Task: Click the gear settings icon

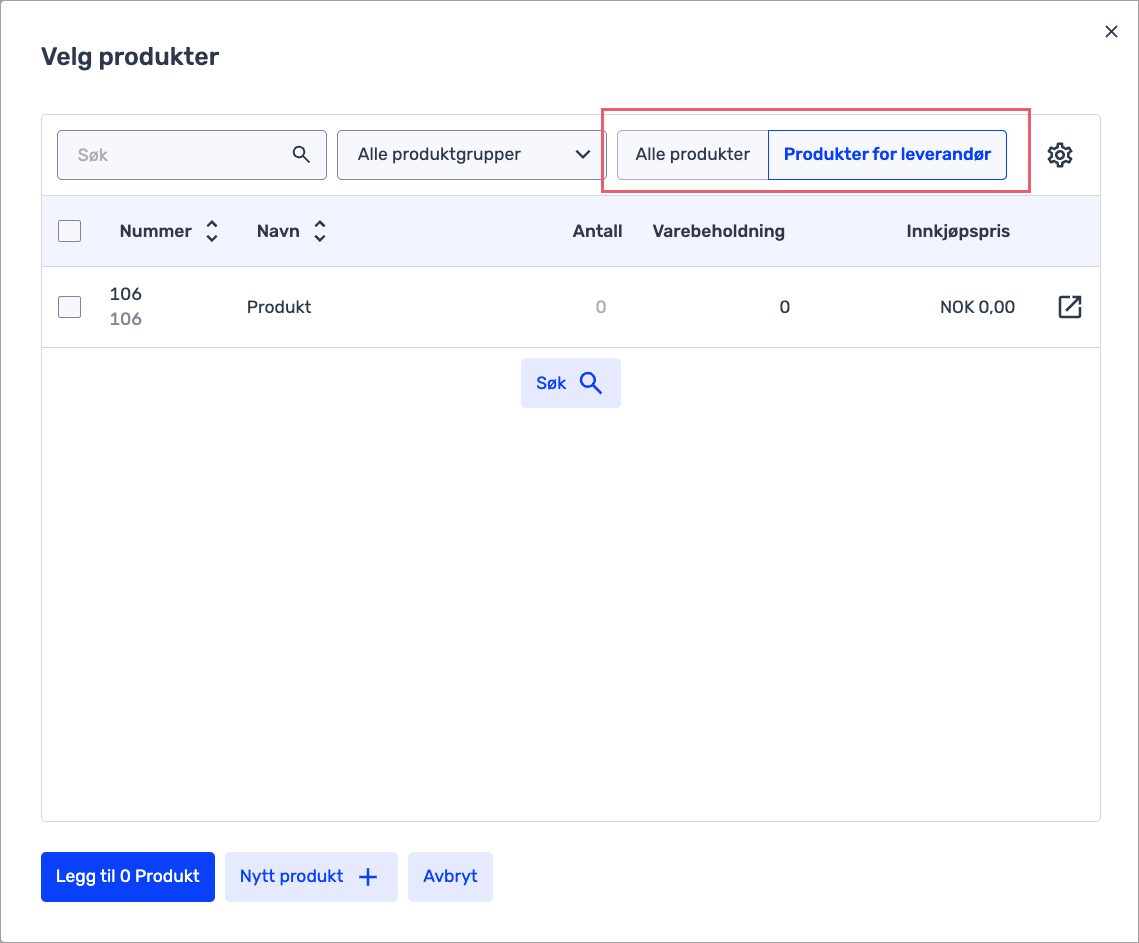Action: 1059,155
